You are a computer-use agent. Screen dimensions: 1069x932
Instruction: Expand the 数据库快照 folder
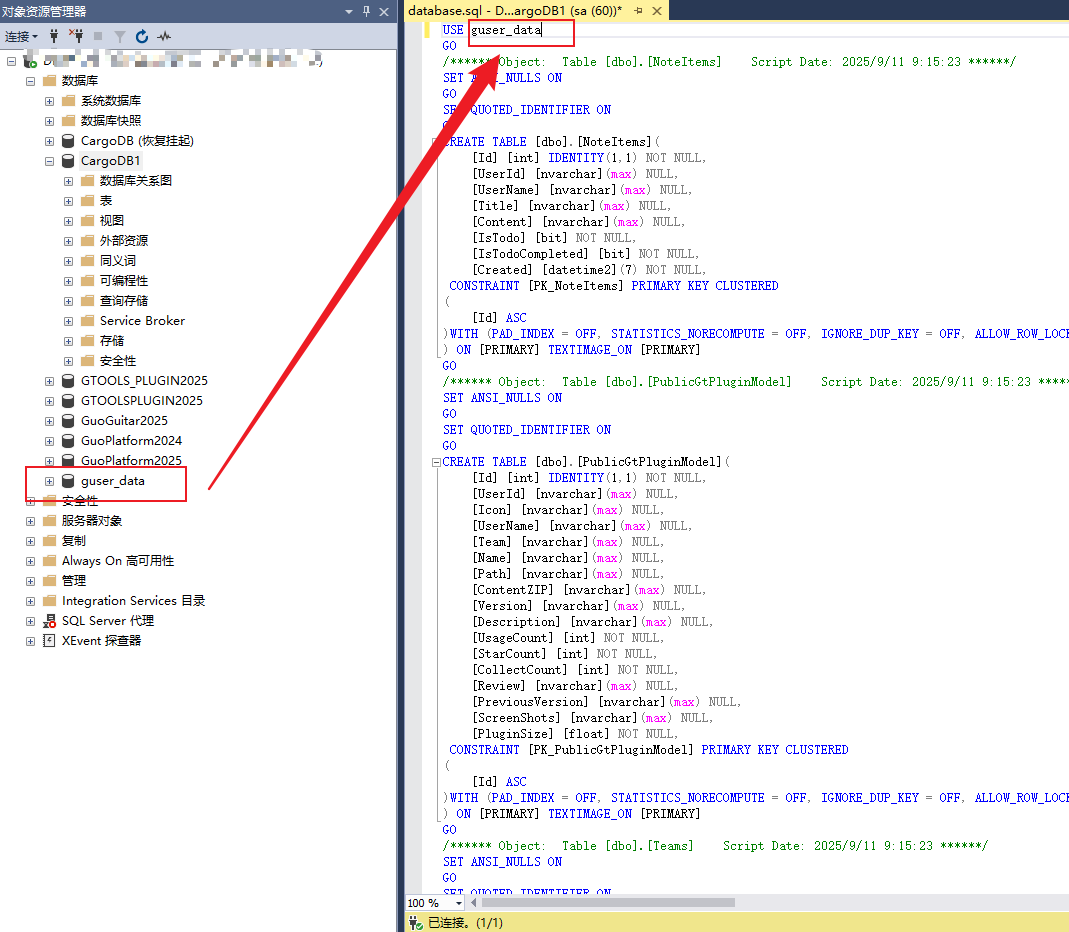[49, 121]
